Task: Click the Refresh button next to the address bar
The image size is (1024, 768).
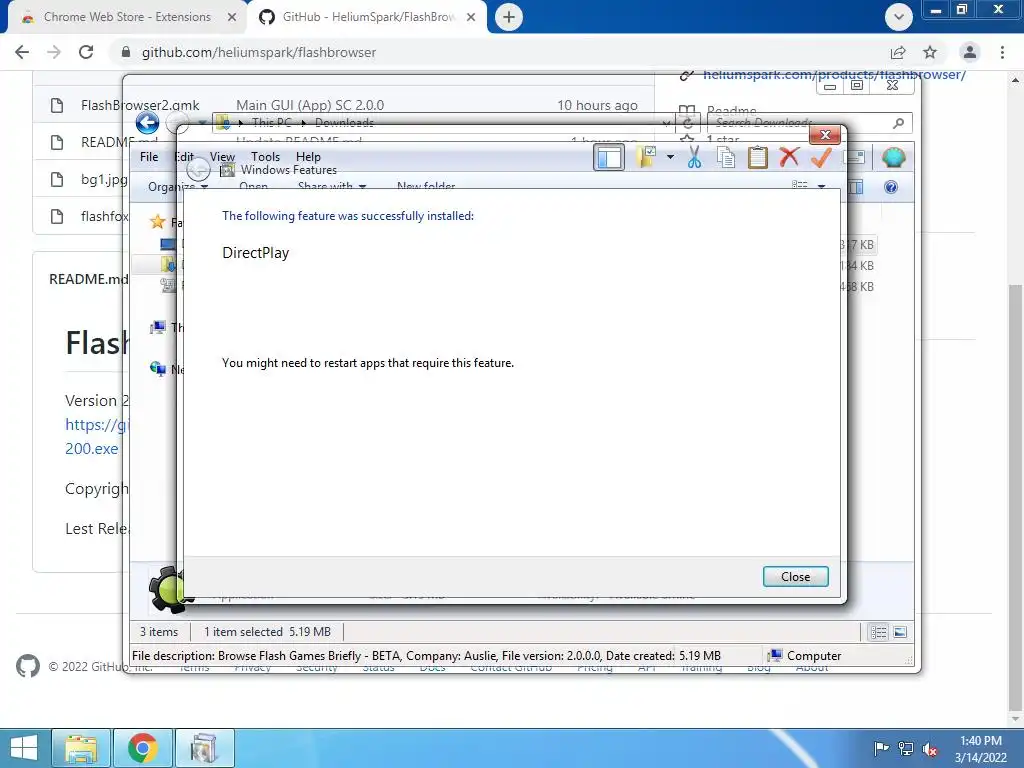Action: point(688,123)
